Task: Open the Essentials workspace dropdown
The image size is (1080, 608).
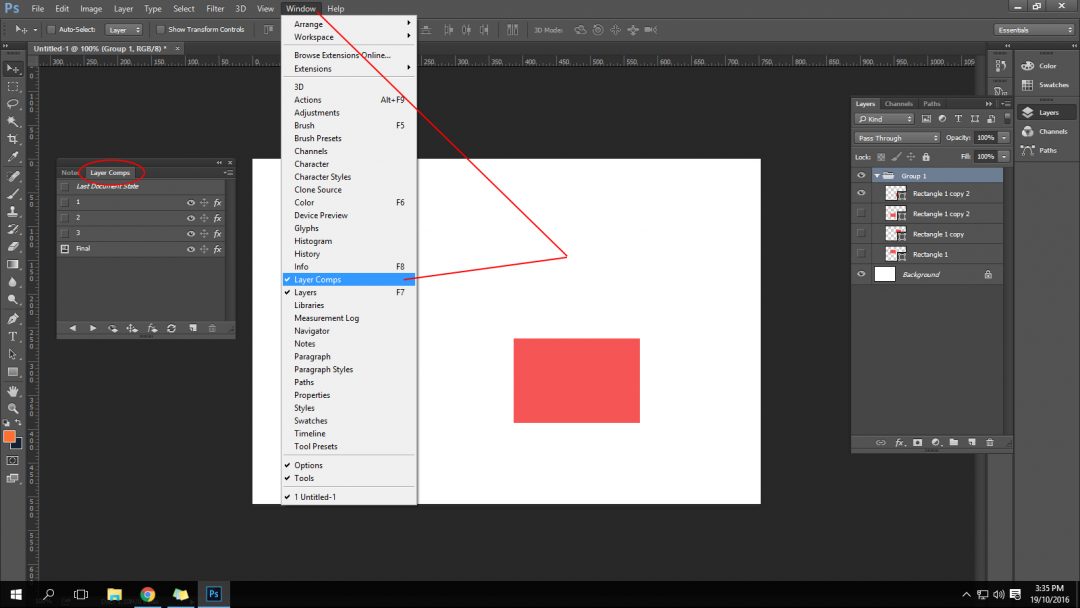Action: coord(1035,30)
